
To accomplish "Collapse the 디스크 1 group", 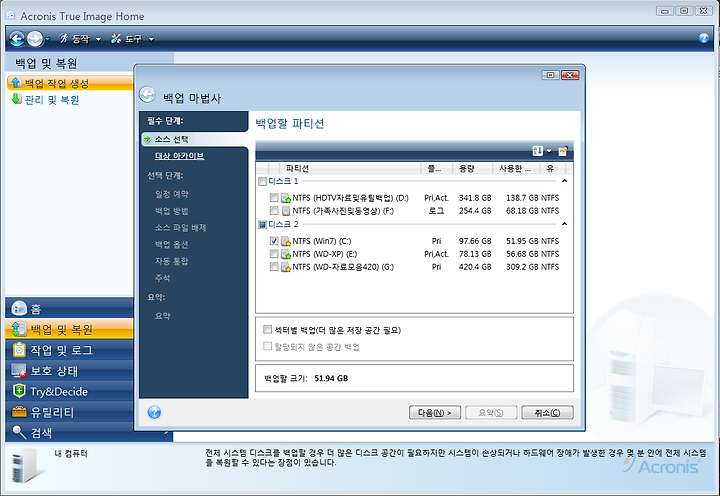I will click(564, 181).
